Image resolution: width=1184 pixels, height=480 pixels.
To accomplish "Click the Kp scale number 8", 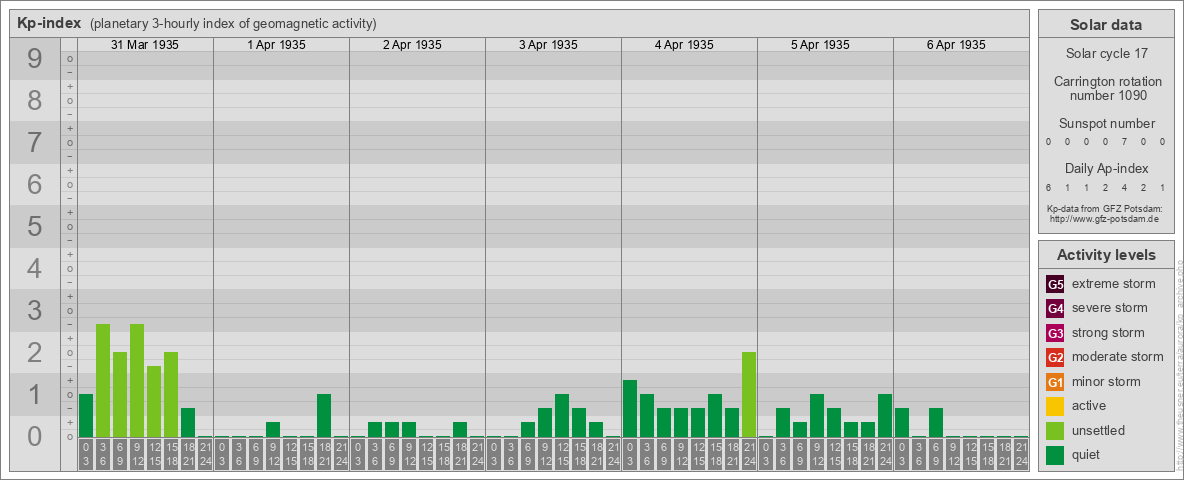I will click(34, 100).
